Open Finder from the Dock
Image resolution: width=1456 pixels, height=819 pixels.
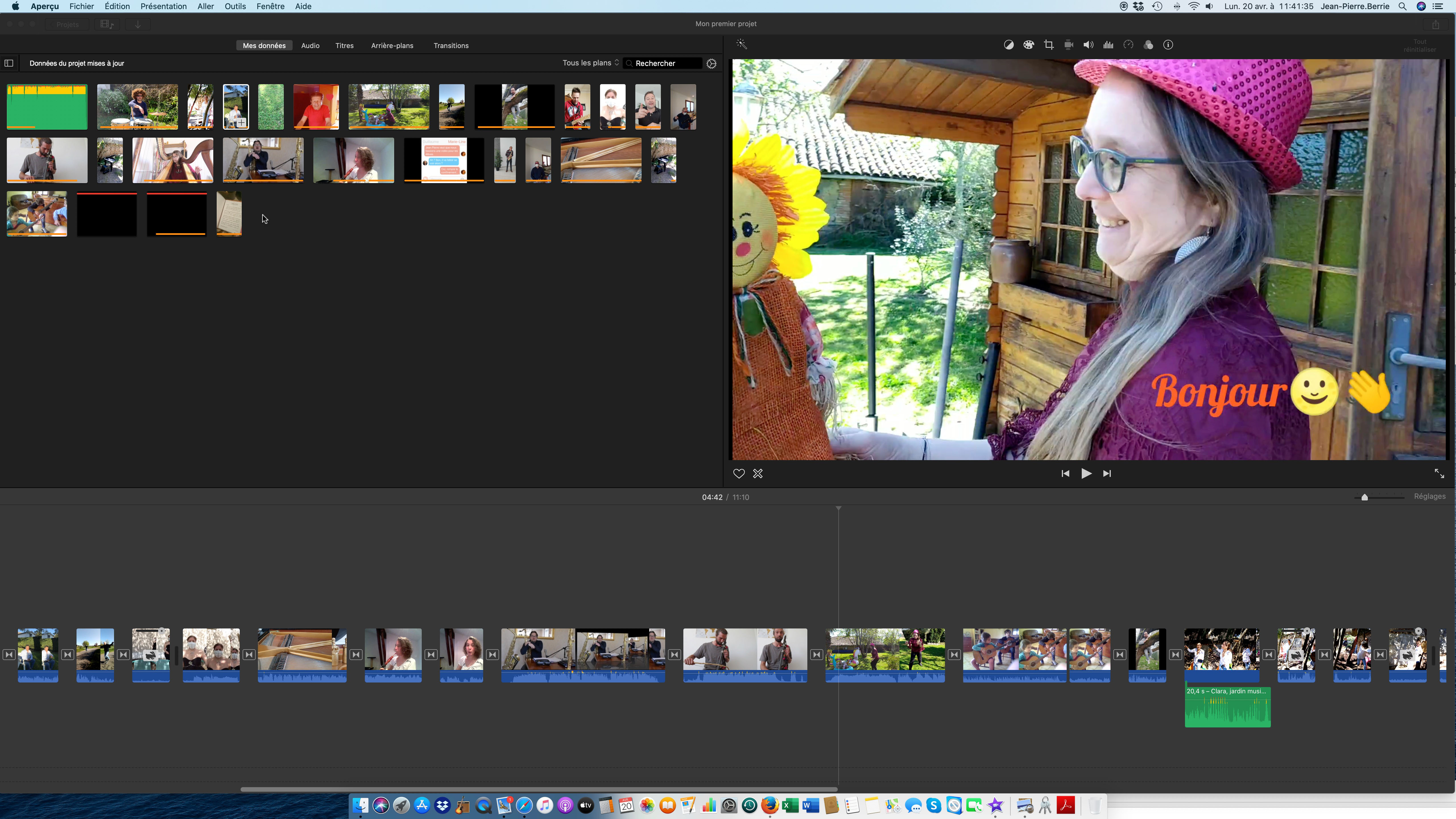[360, 805]
